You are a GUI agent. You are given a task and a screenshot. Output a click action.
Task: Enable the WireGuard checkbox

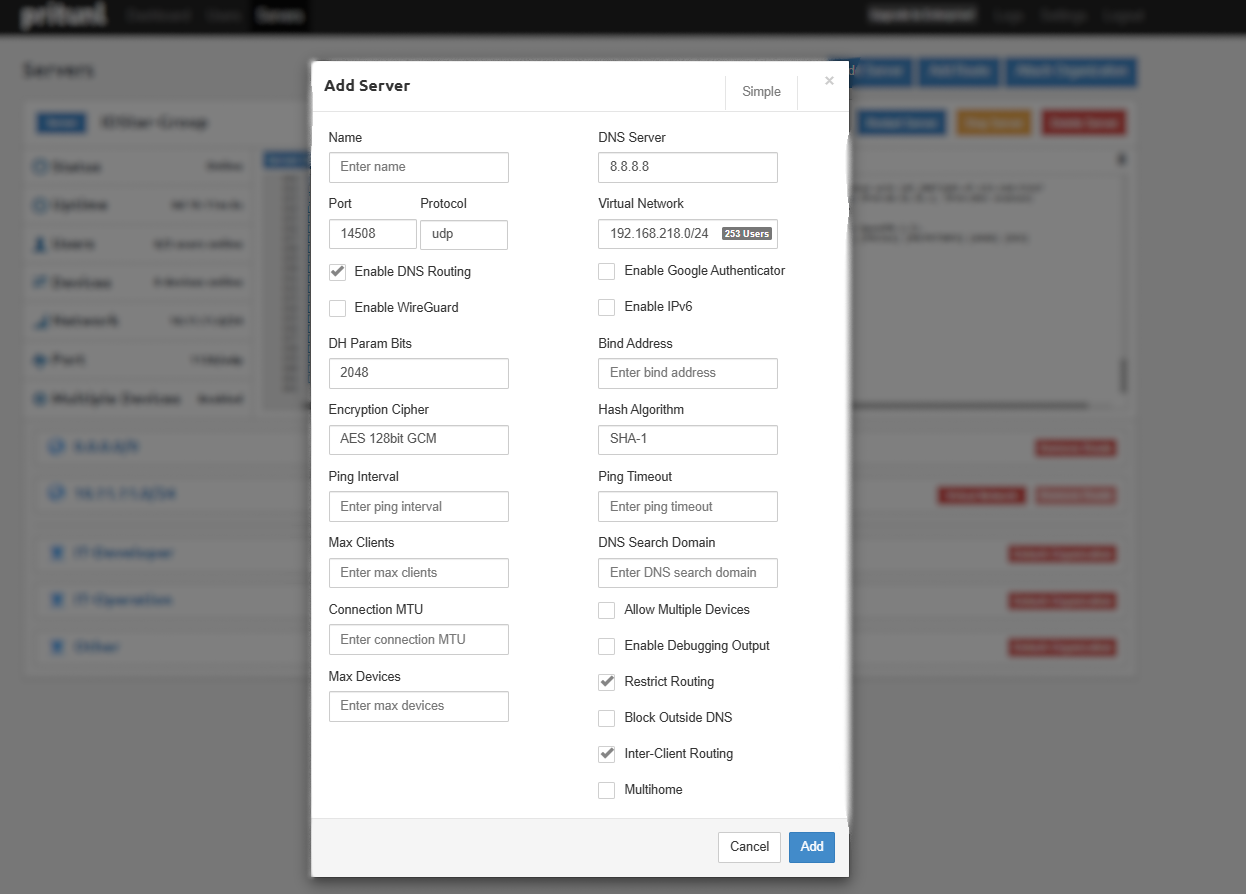338,308
